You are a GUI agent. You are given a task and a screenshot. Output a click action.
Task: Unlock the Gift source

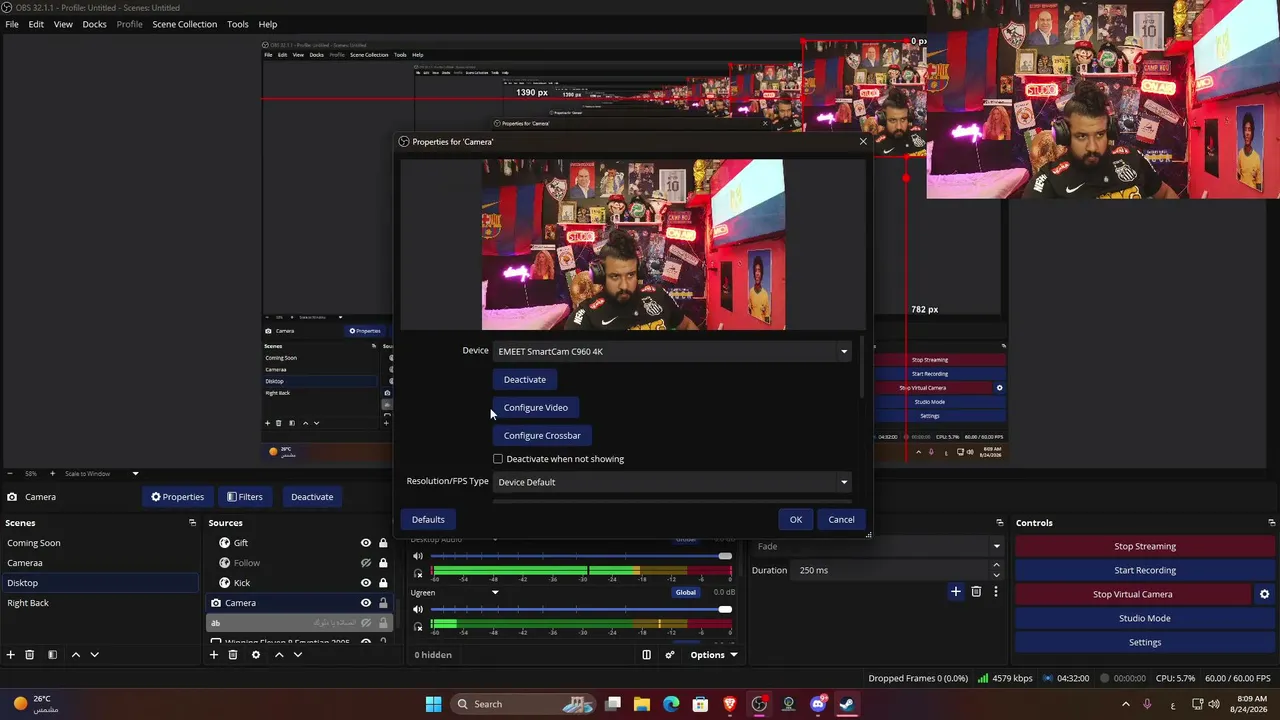pyautogui.click(x=383, y=543)
